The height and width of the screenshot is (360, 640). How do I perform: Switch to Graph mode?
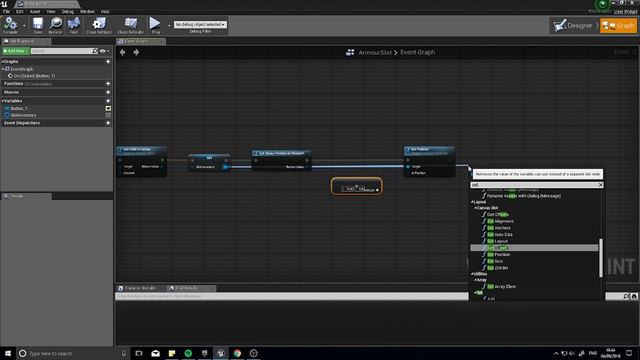coord(618,25)
